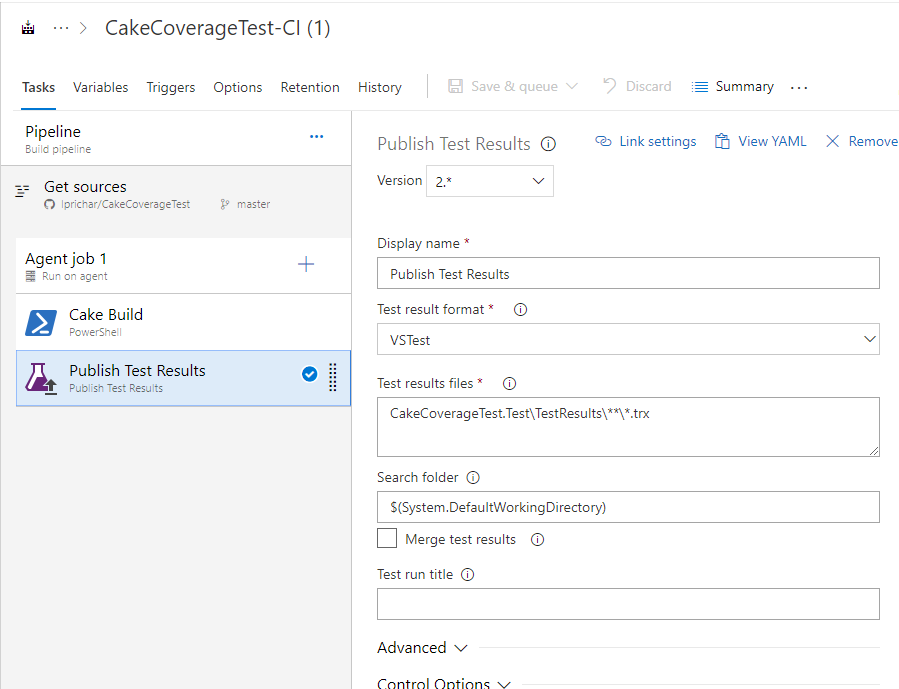Click the View YAML button
This screenshot has width=899, height=689.
pos(761,142)
